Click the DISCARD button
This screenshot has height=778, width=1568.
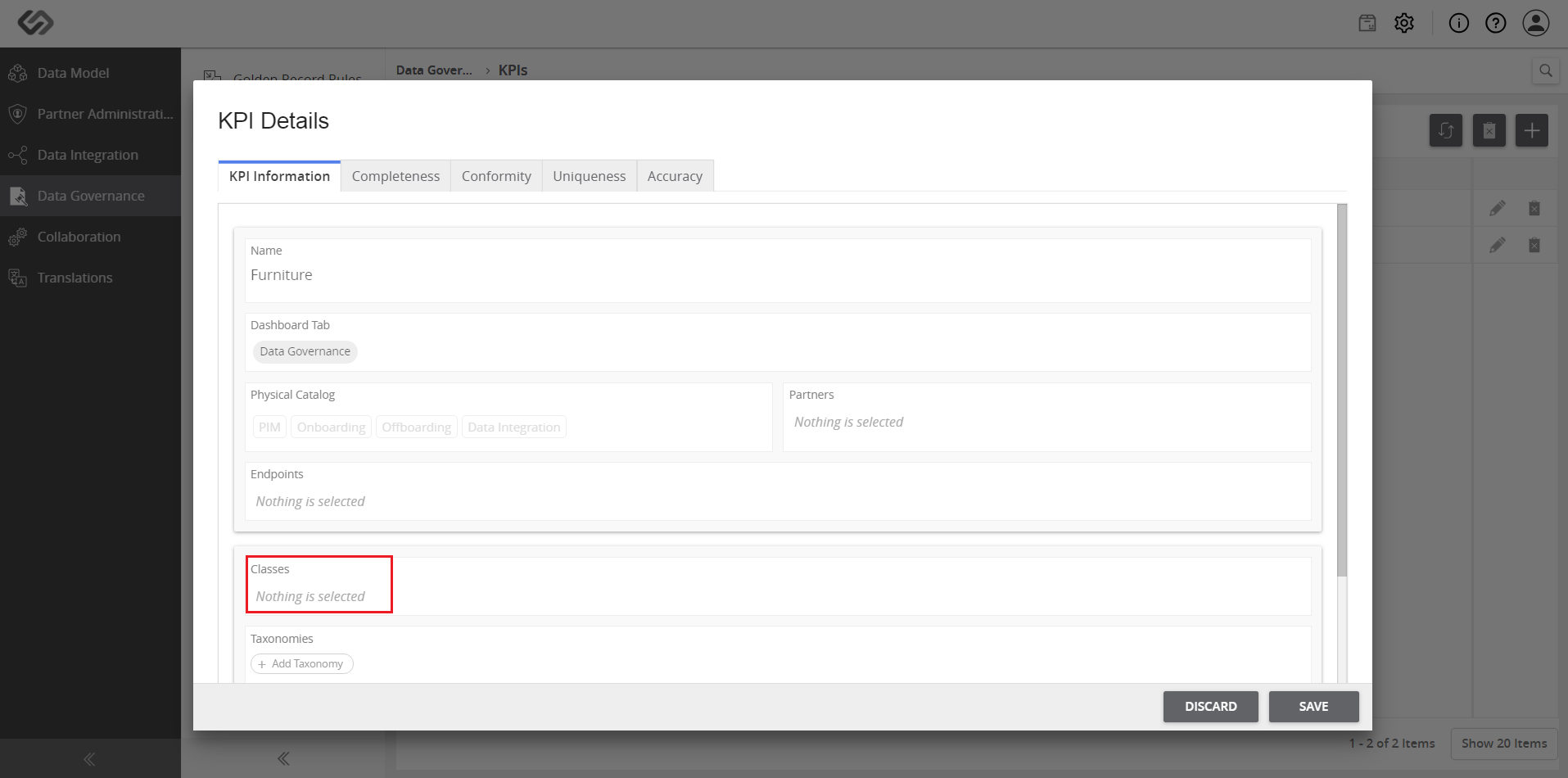[x=1210, y=707]
